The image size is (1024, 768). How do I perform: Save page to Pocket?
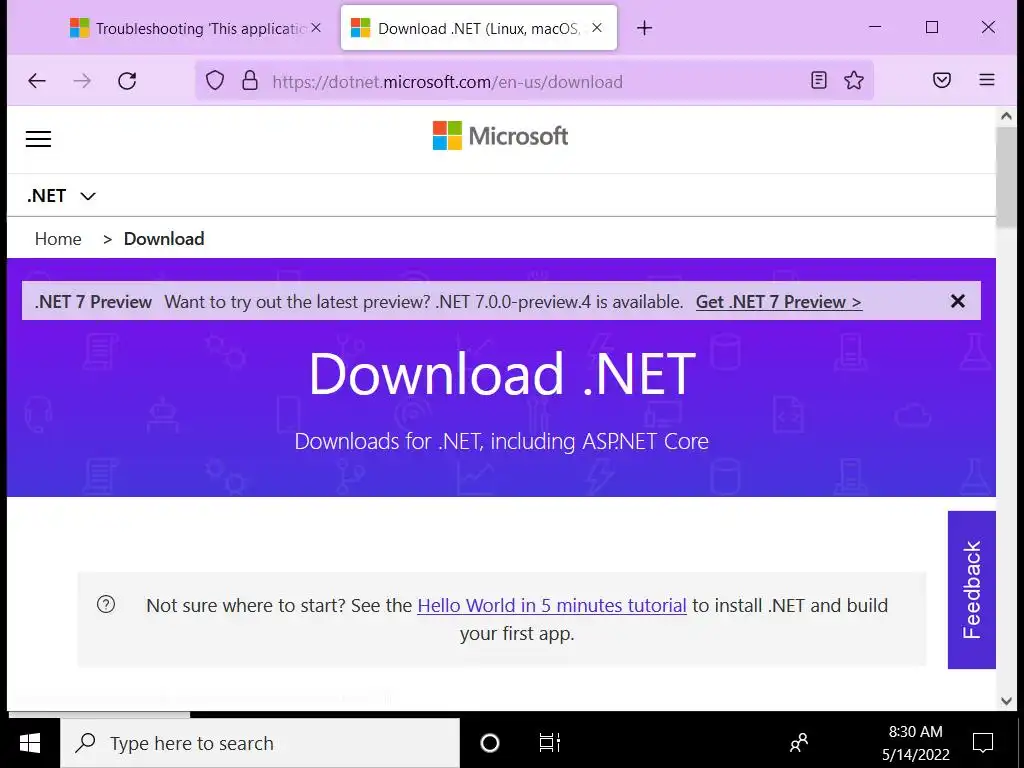[x=942, y=80]
